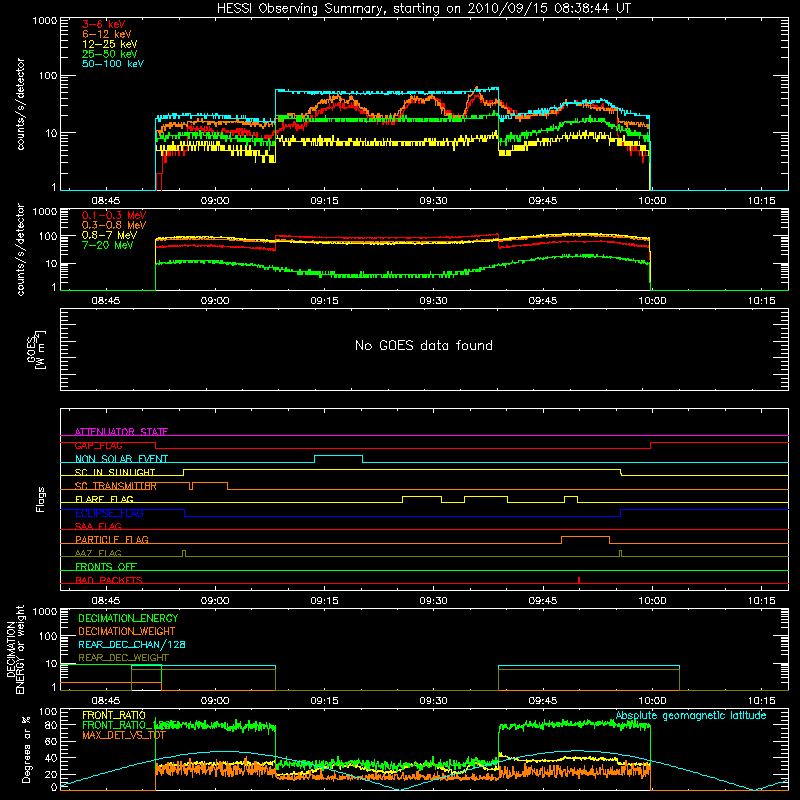The width and height of the screenshot is (800, 800).
Task: Click the HESSI Observing Summary plot title
Action: point(423,9)
